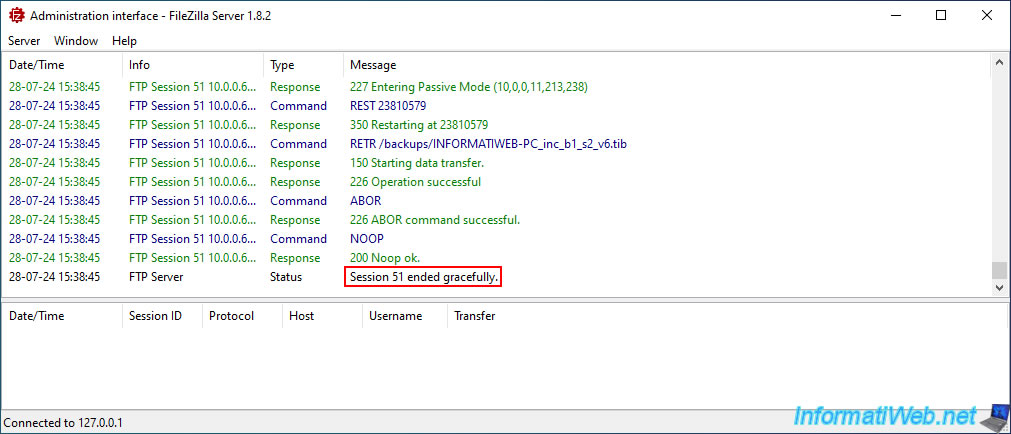The image size is (1011, 434).
Task: Click the Protocol column header
Action: (242, 316)
